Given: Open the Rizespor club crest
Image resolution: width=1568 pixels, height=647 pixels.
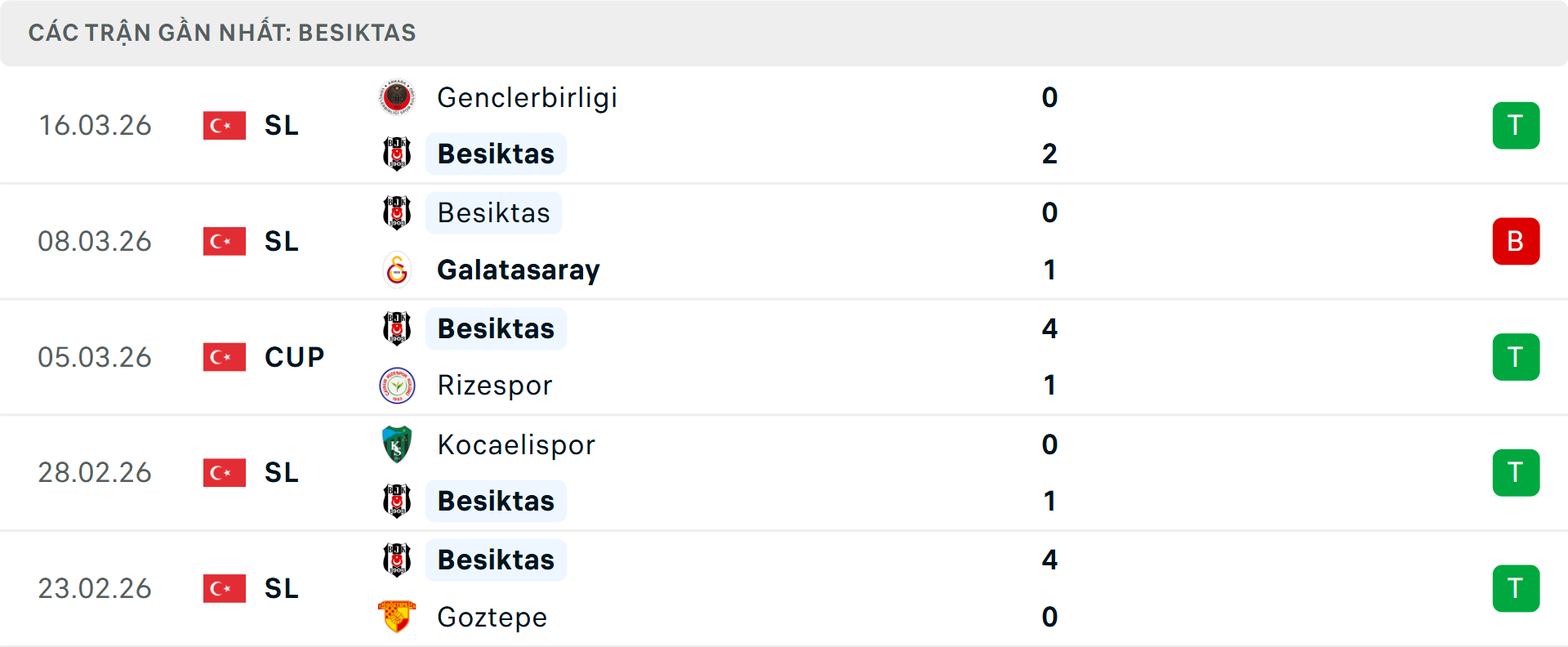Looking at the screenshot, I should click(397, 386).
